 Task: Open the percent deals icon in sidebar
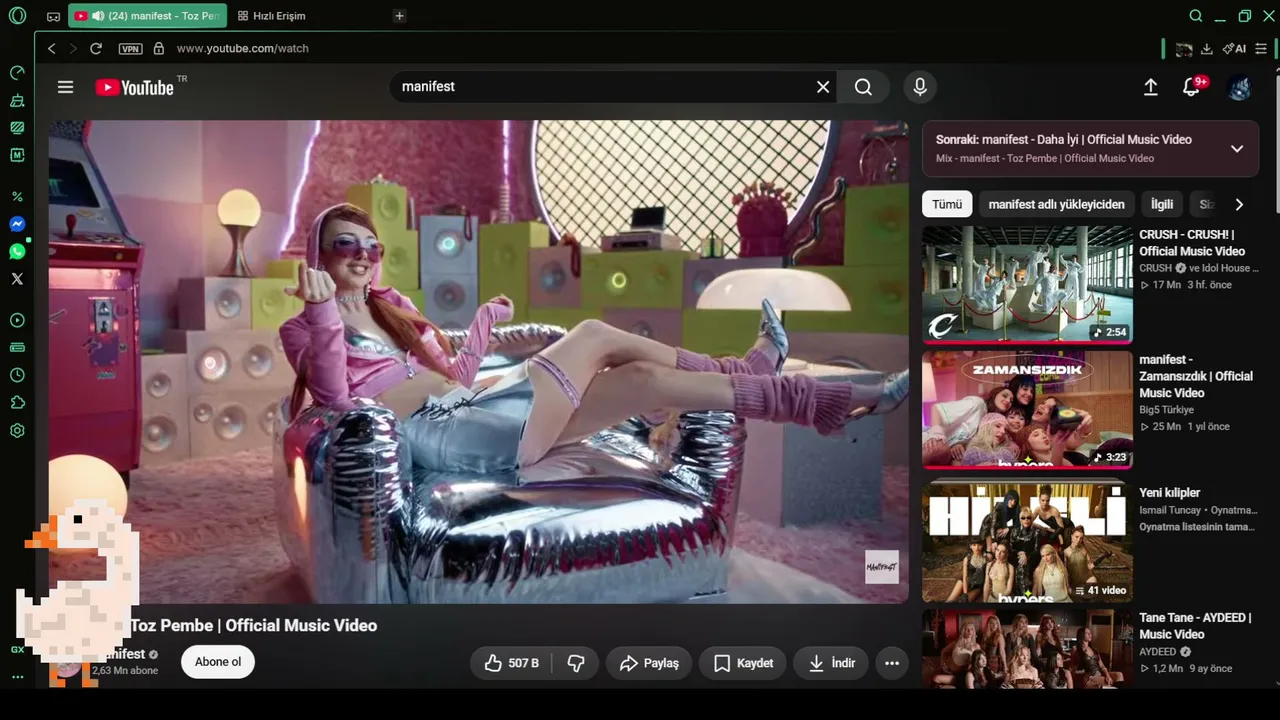(17, 197)
